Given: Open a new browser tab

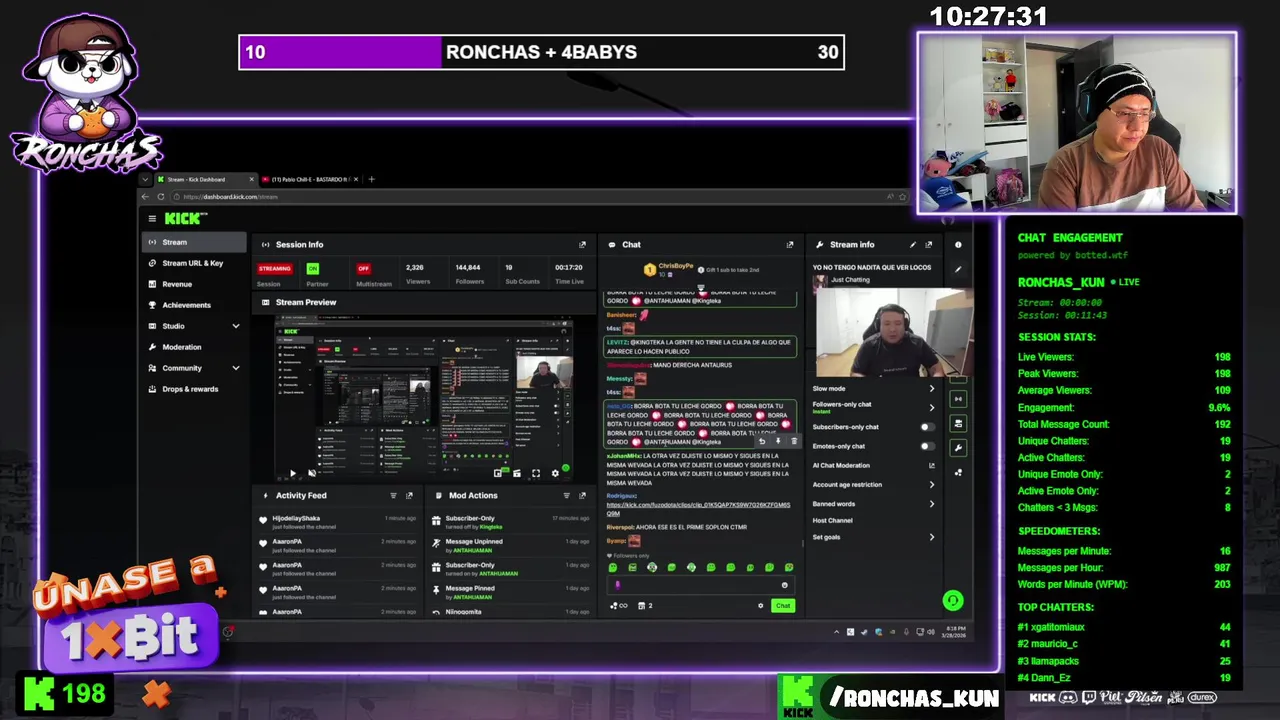Looking at the screenshot, I should point(371,179).
